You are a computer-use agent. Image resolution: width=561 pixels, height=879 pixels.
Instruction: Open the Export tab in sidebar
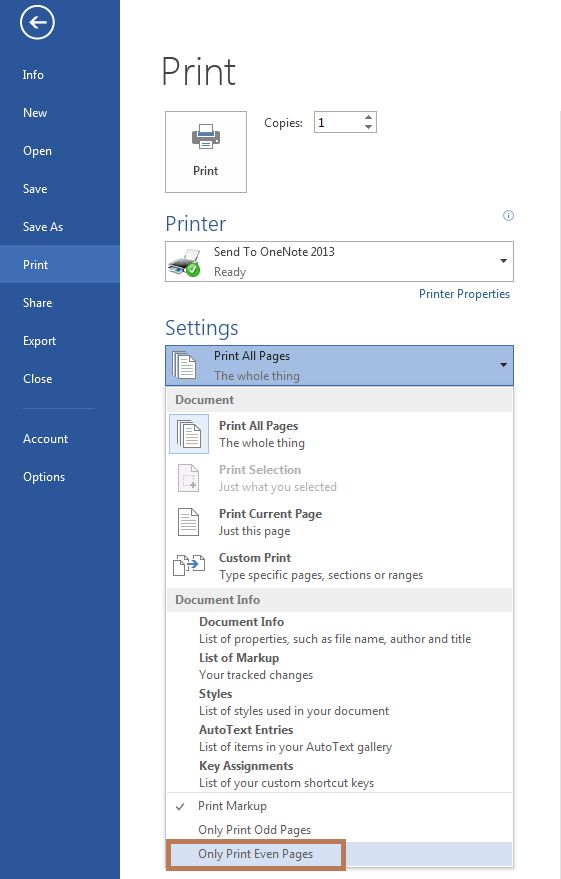60,341
